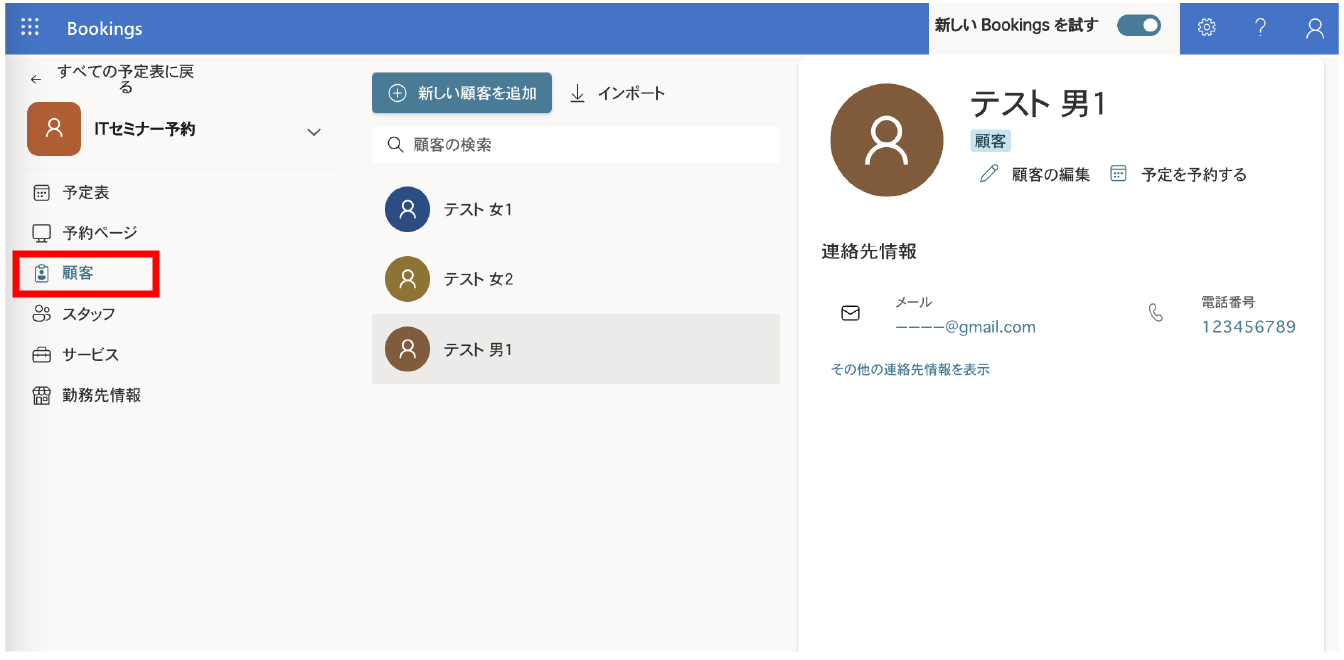This screenshot has height=660, width=1344.
Task: Go back via すべての予定表に戻る
Action: (110, 79)
